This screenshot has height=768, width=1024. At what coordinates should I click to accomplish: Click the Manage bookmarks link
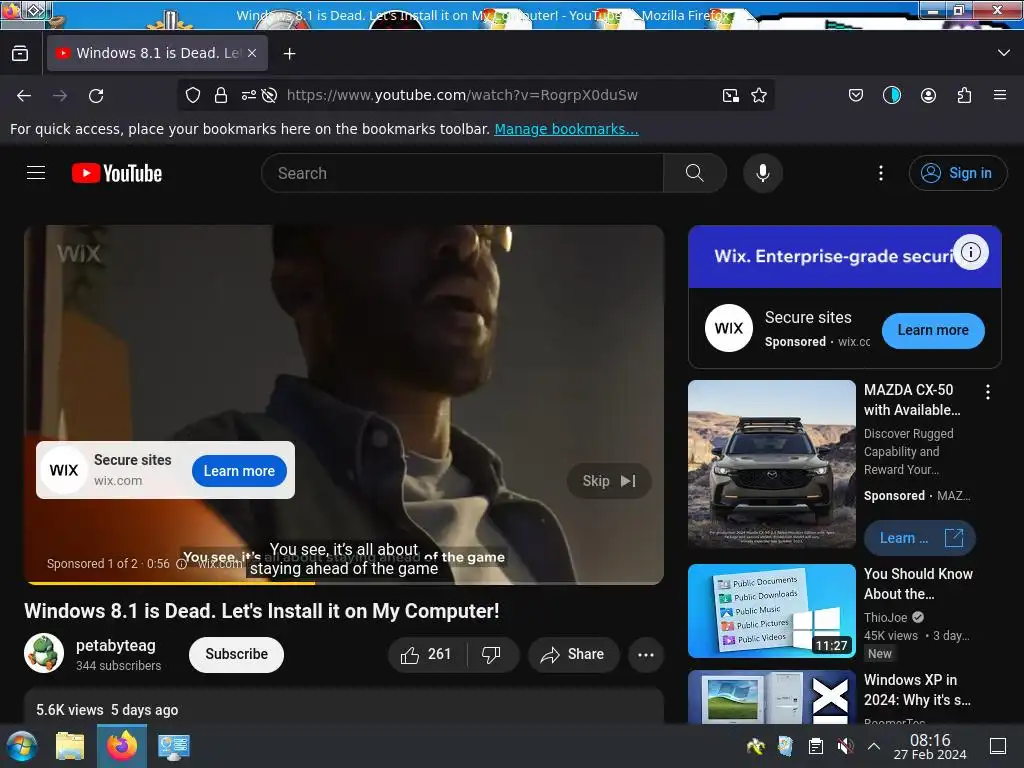[x=566, y=129]
